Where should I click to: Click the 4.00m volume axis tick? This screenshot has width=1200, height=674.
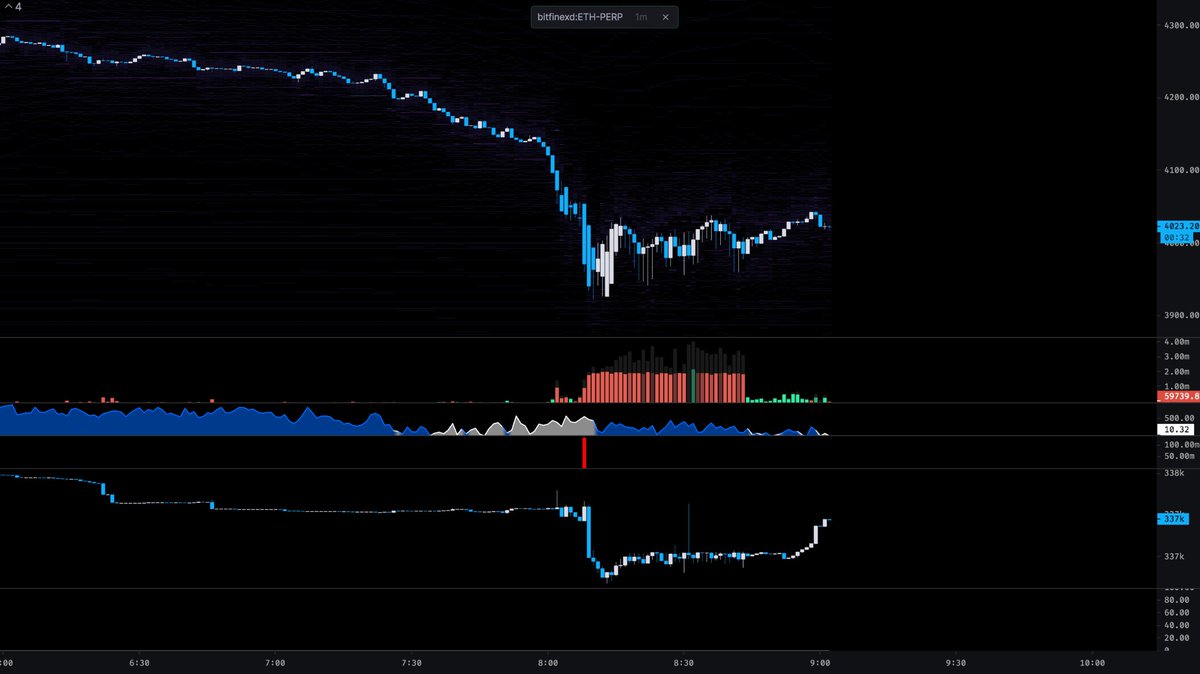[1176, 343]
